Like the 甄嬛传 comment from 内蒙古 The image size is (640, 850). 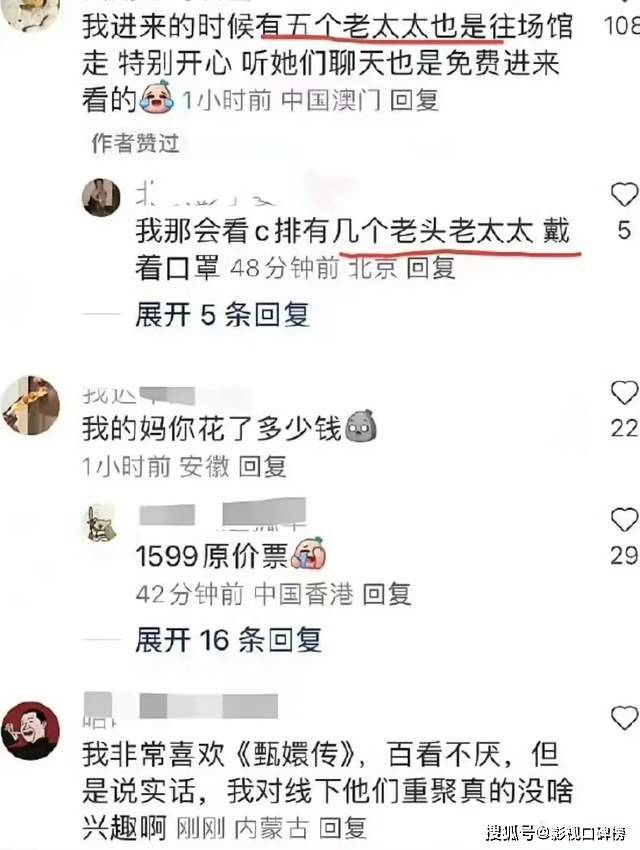pos(624,718)
